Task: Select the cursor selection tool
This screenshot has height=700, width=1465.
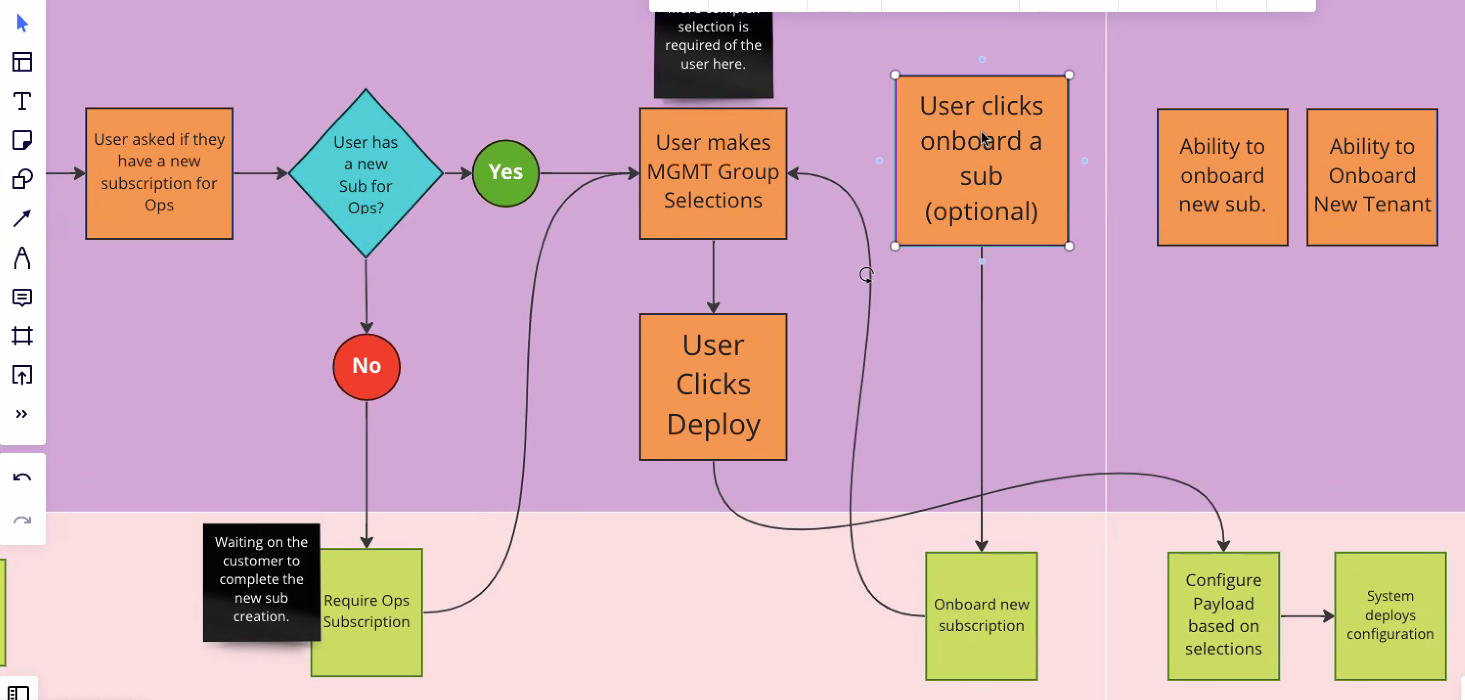Action: tap(22, 23)
